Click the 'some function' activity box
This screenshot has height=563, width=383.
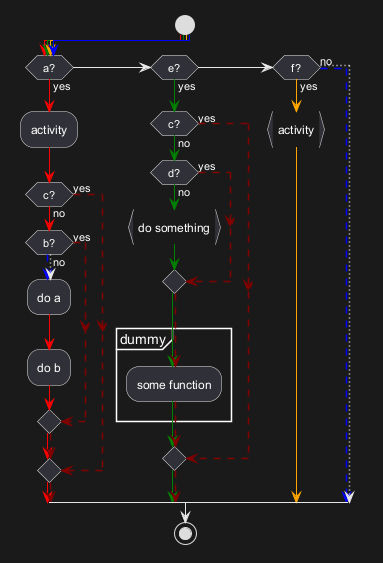point(174,384)
